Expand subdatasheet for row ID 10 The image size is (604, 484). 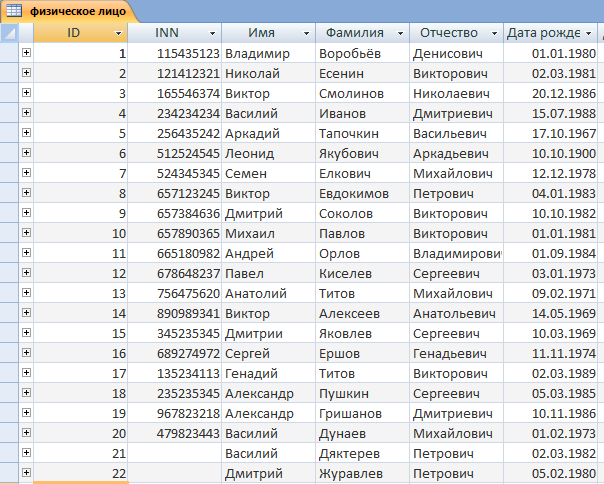click(26, 232)
